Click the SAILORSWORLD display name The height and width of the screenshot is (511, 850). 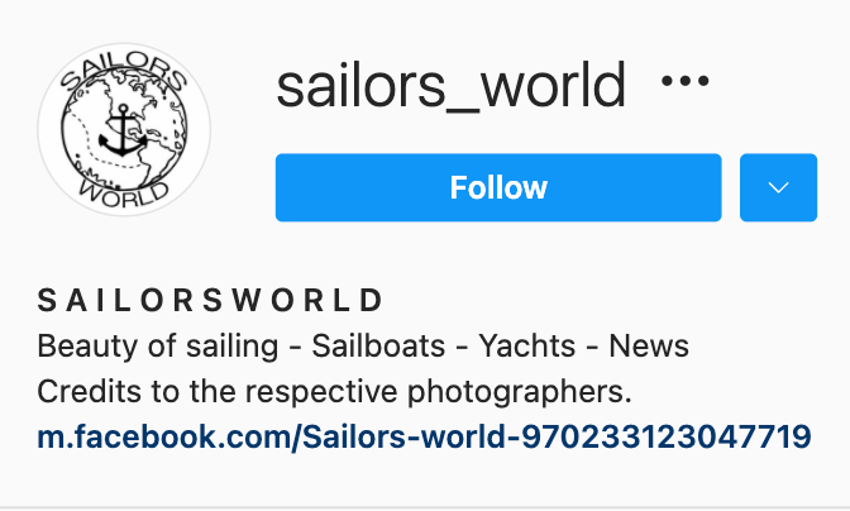pos(211,300)
